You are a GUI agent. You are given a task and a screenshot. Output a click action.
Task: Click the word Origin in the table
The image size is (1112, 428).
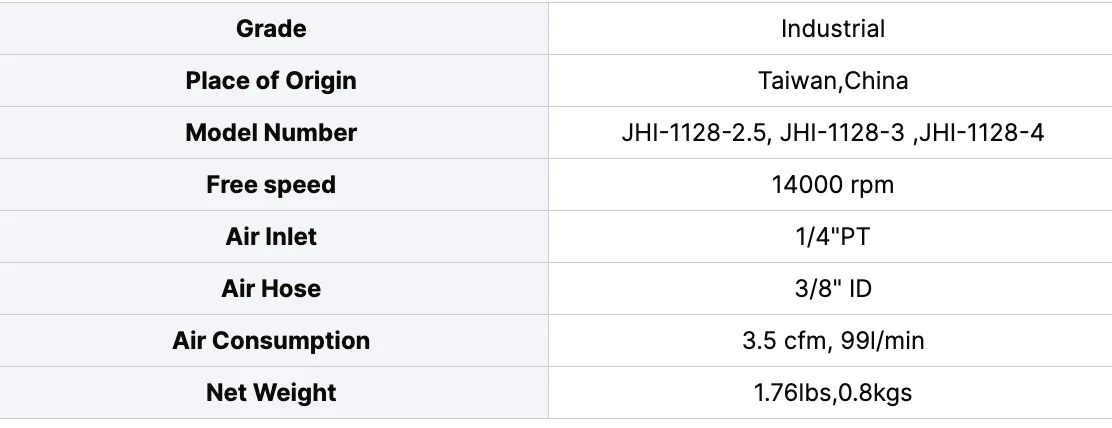[x=321, y=81]
